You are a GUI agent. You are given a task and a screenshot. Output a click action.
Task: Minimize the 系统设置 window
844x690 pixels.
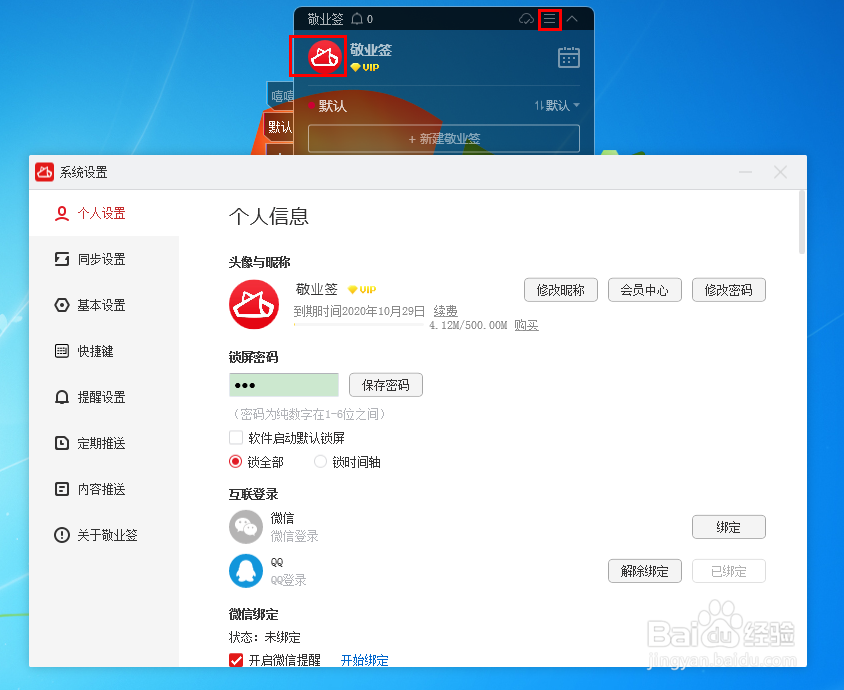pyautogui.click(x=745, y=172)
